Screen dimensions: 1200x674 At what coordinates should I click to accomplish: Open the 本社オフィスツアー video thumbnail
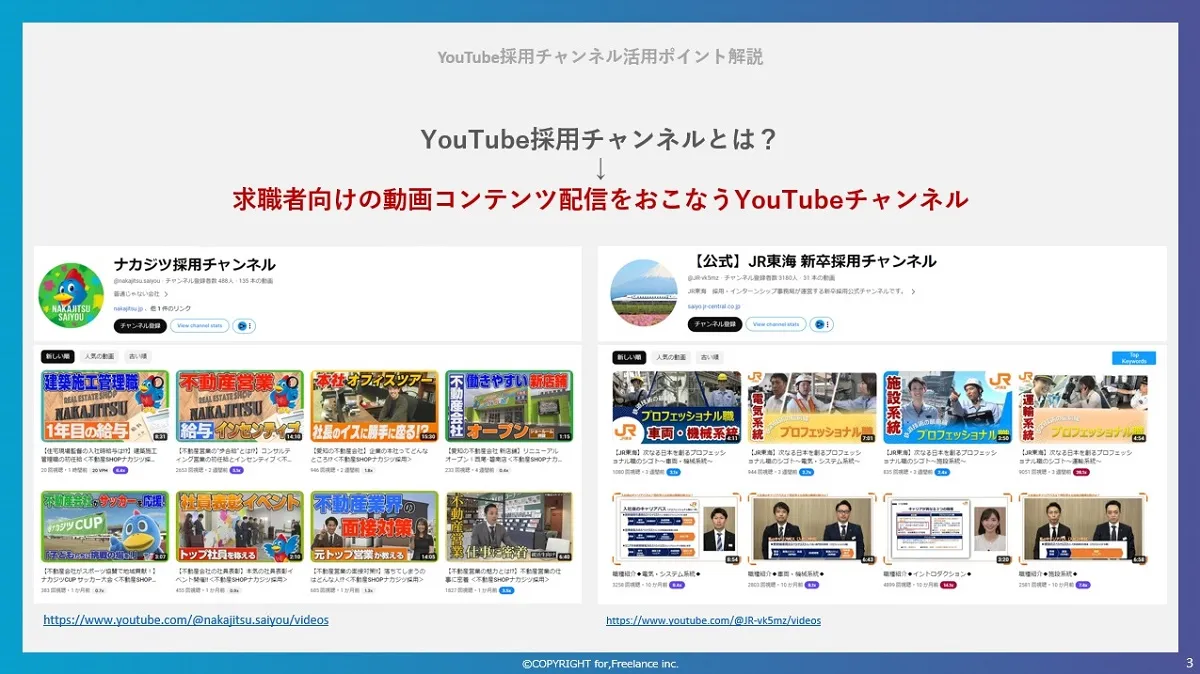[374, 407]
